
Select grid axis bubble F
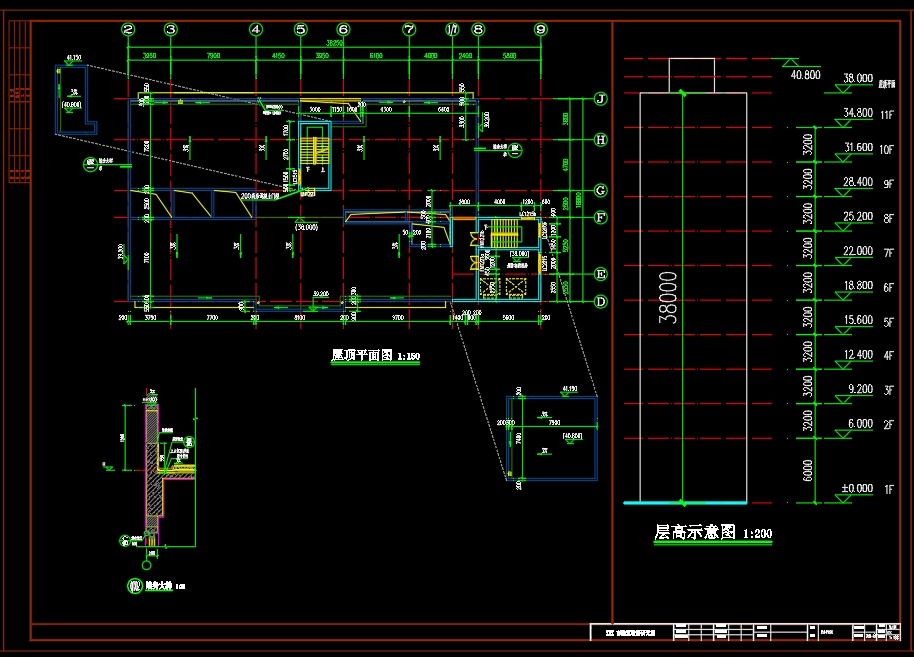click(600, 217)
